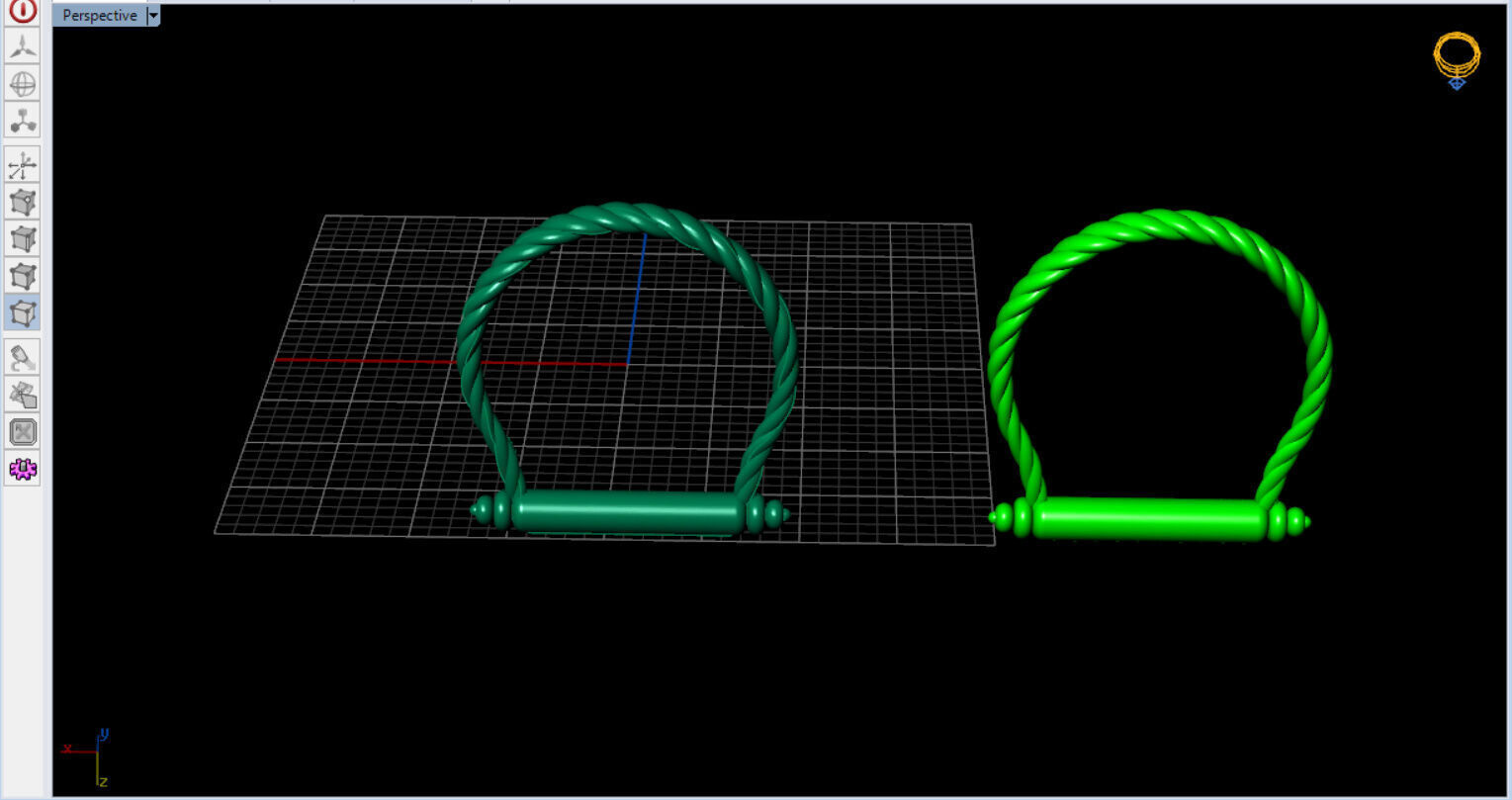
Task: Click the orange ring icon in the viewport corner
Action: [x=1457, y=57]
